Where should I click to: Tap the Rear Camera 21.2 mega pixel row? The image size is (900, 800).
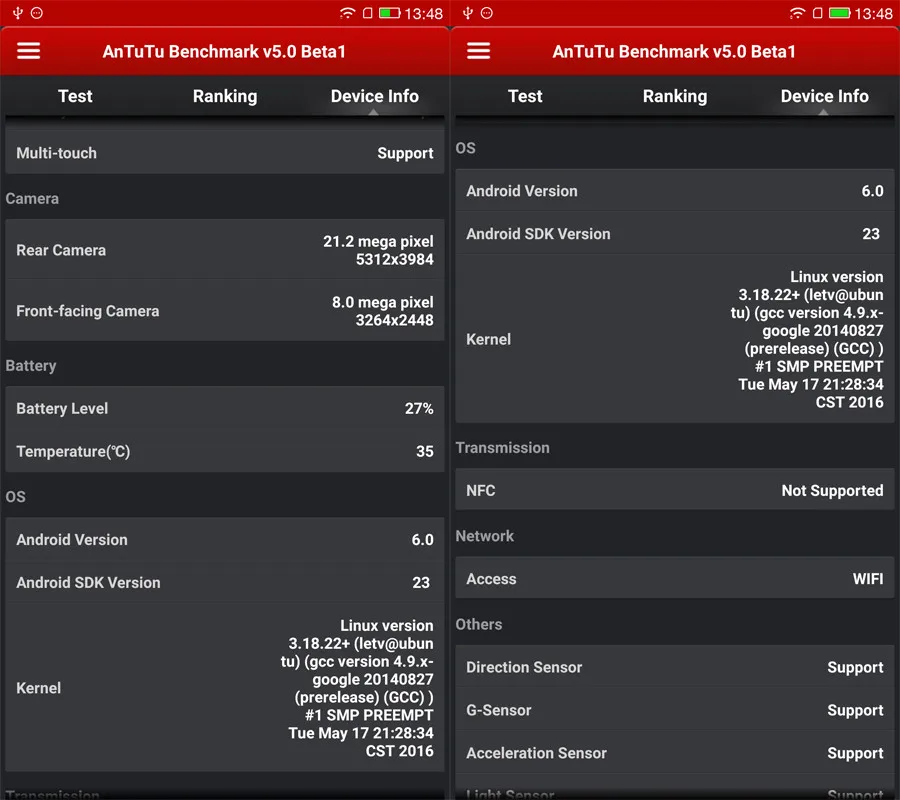click(x=225, y=250)
